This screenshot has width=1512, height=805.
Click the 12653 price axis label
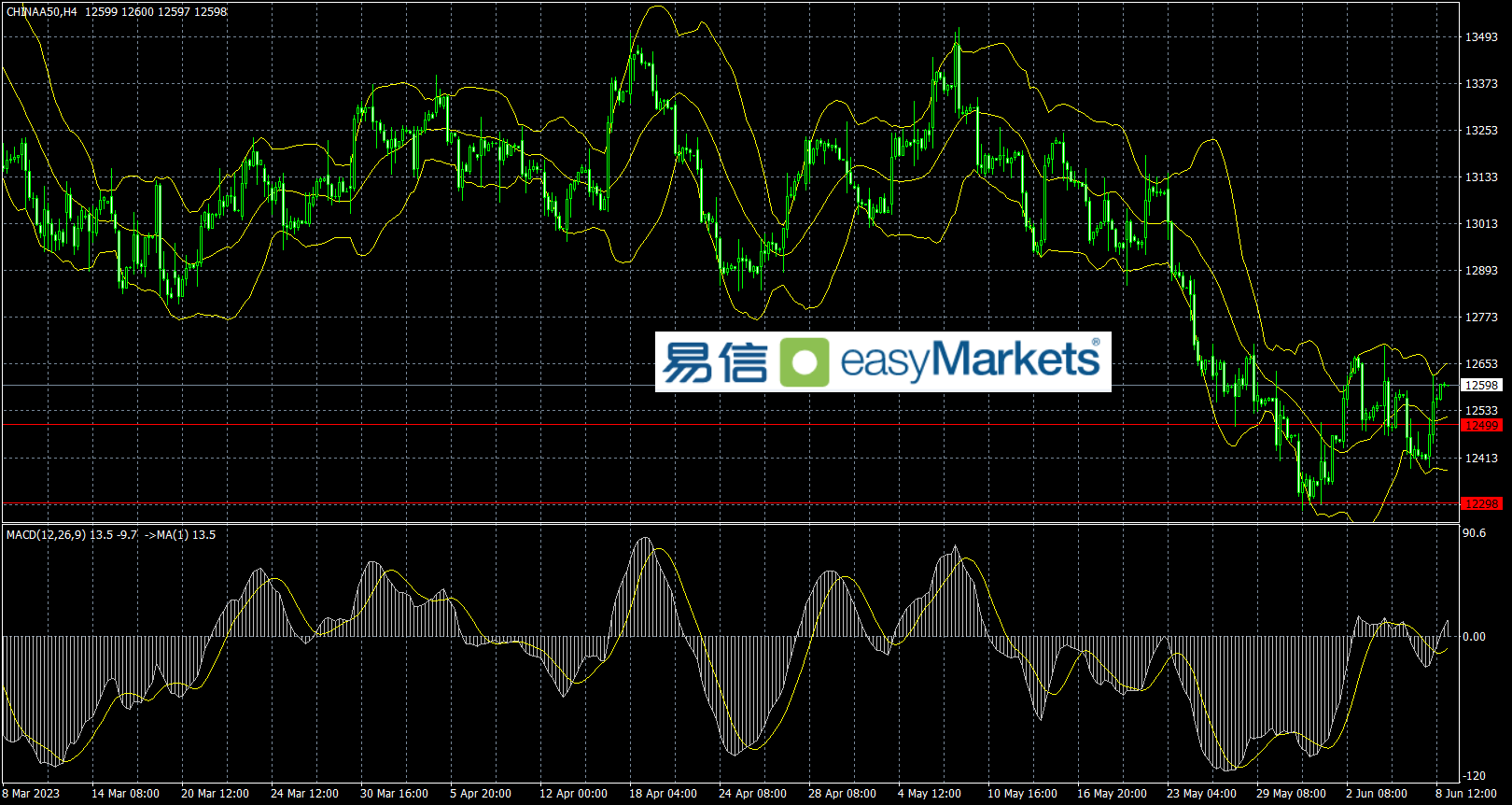tap(1481, 364)
